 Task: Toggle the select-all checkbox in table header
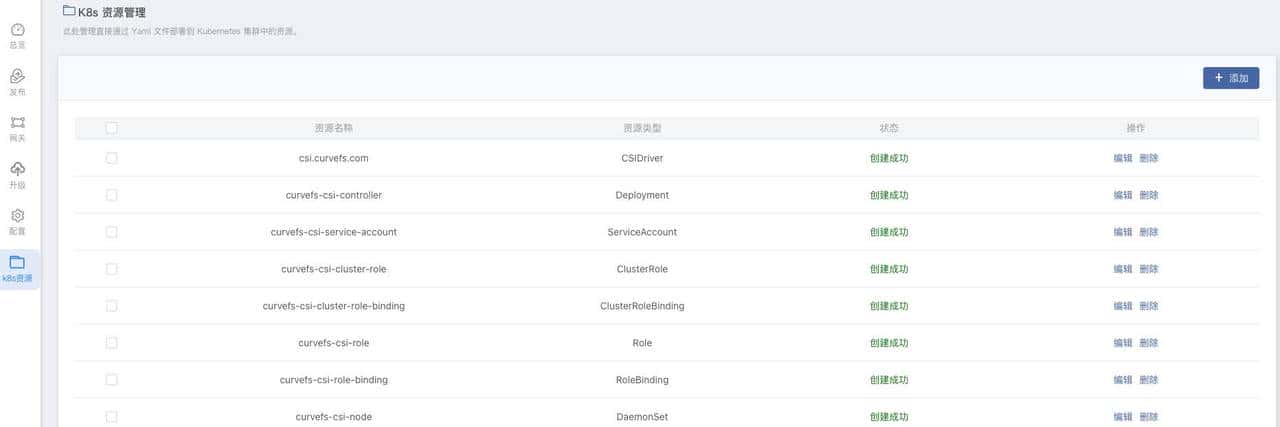pos(111,128)
